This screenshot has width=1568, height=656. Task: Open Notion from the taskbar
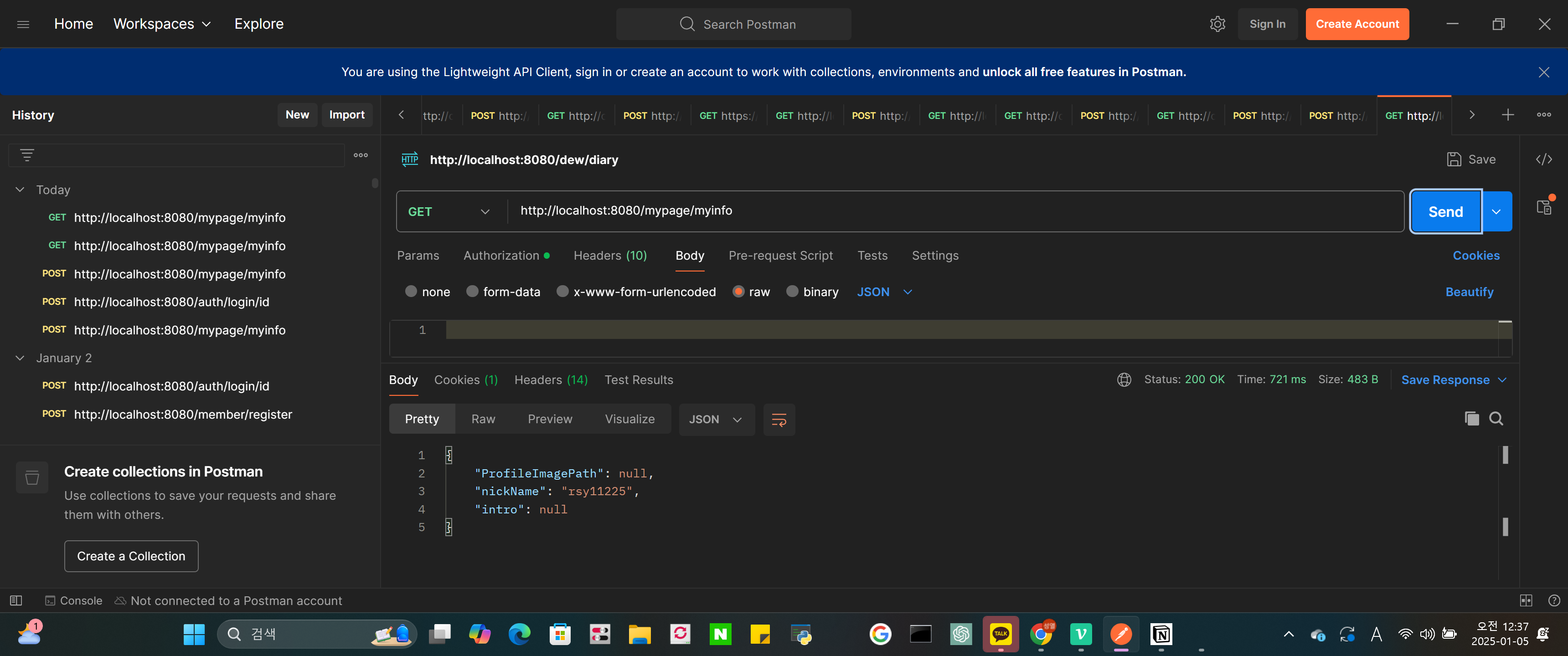click(1161, 634)
